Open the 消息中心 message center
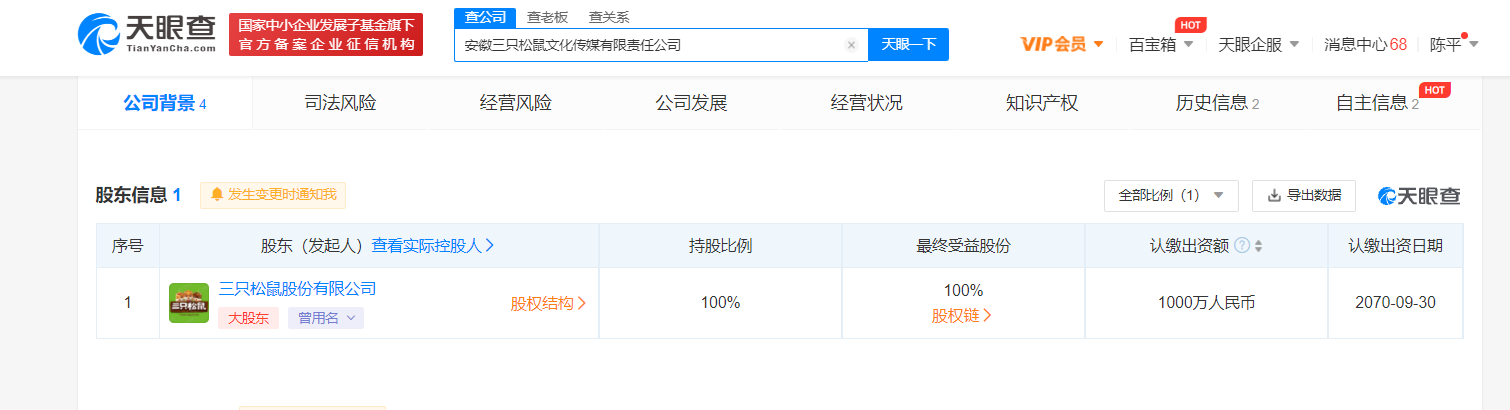The image size is (1510, 410). 1366,44
